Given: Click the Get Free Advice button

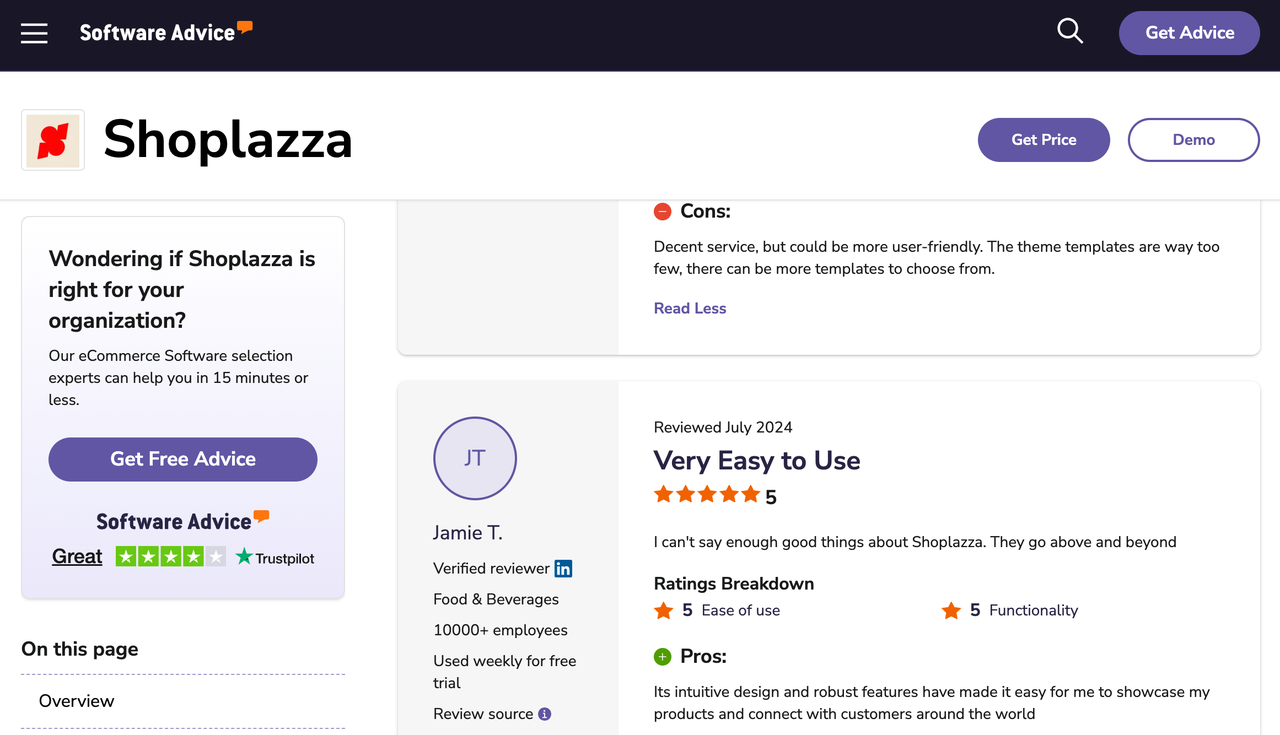Looking at the screenshot, I should (x=183, y=459).
